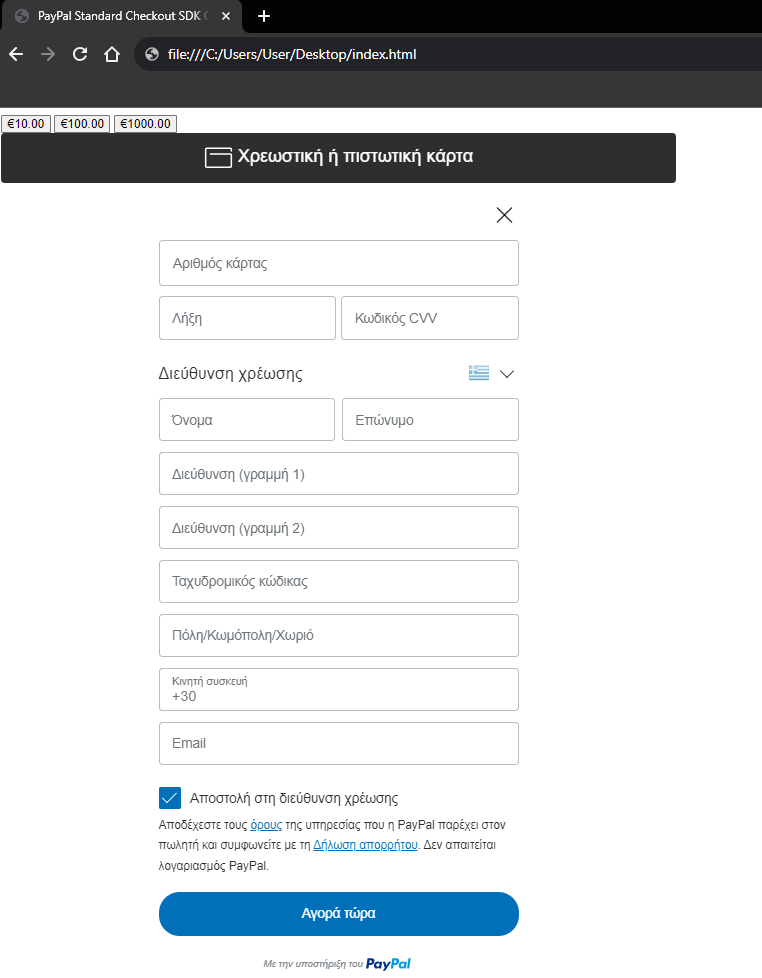Image resolution: width=762 pixels, height=978 pixels.
Task: Select the €100.00 price option
Action: pyautogui.click(x=81, y=123)
